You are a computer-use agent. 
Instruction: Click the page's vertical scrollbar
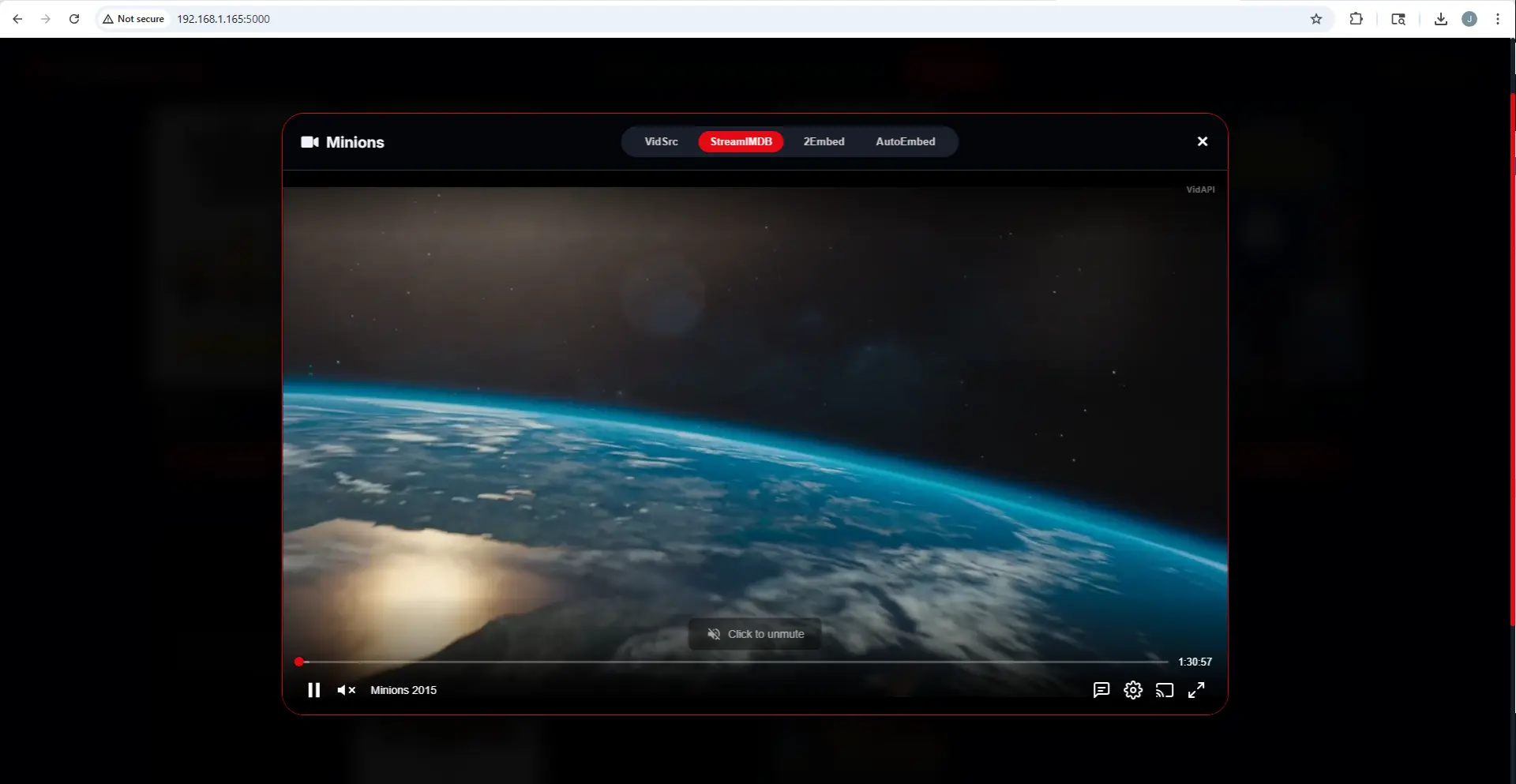[x=1513, y=359]
